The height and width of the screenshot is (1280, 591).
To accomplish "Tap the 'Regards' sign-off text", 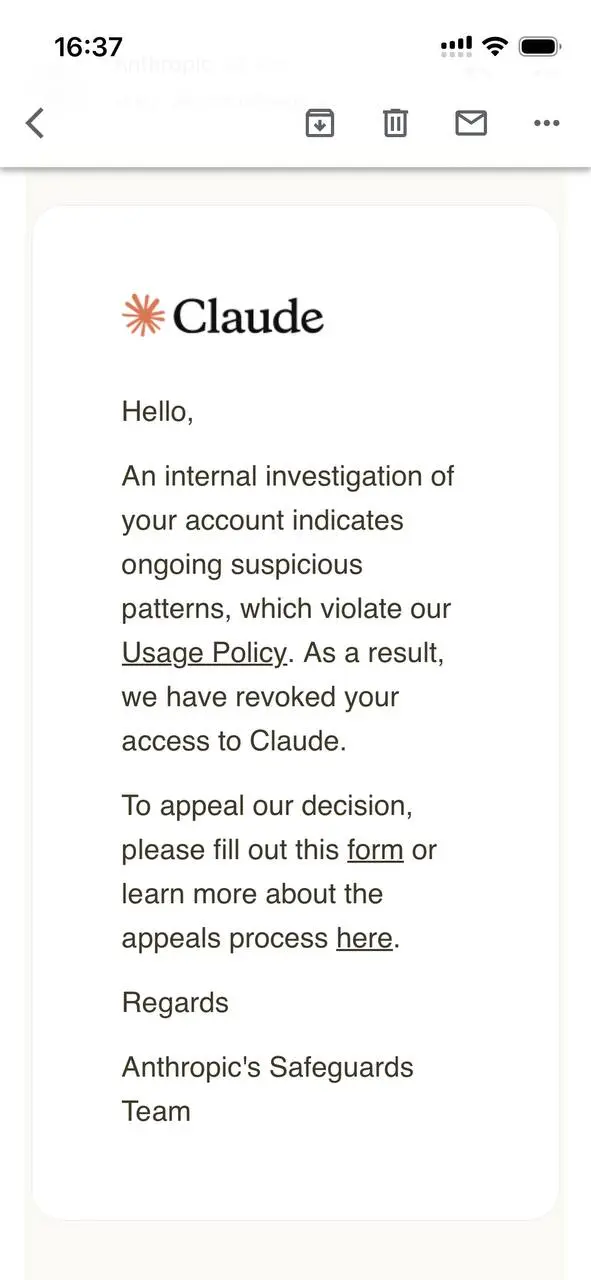I will pos(175,1003).
